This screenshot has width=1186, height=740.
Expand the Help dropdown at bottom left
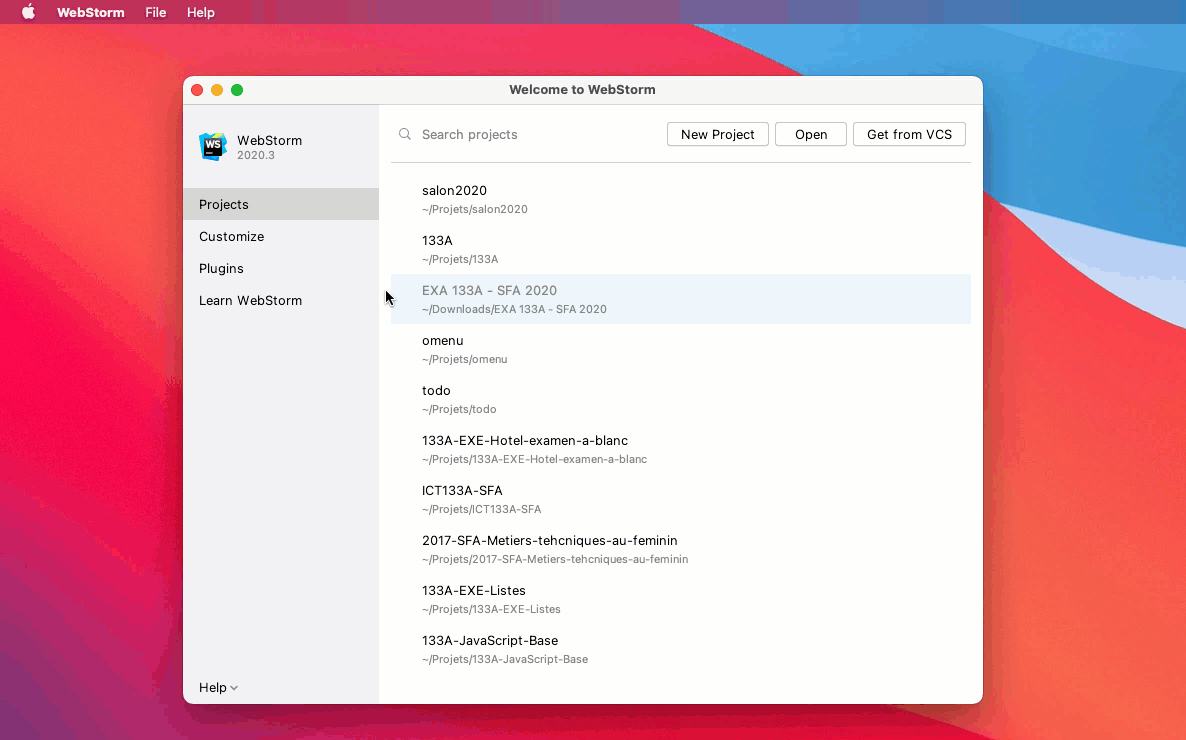pyautogui.click(x=219, y=687)
